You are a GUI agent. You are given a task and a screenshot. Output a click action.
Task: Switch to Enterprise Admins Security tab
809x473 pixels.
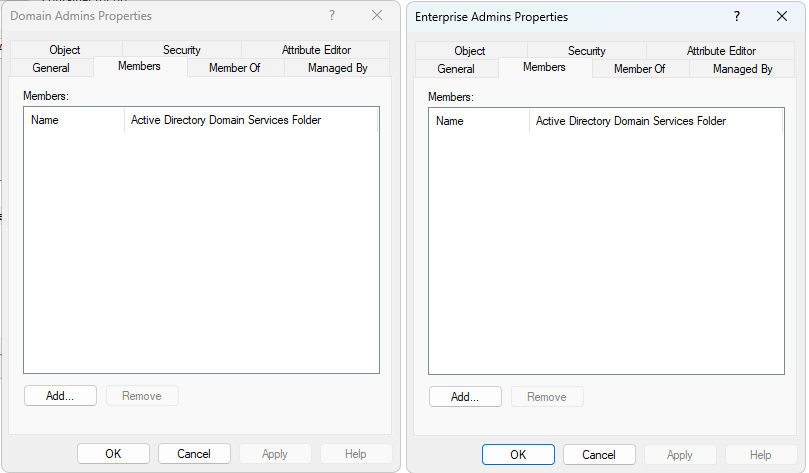(587, 51)
